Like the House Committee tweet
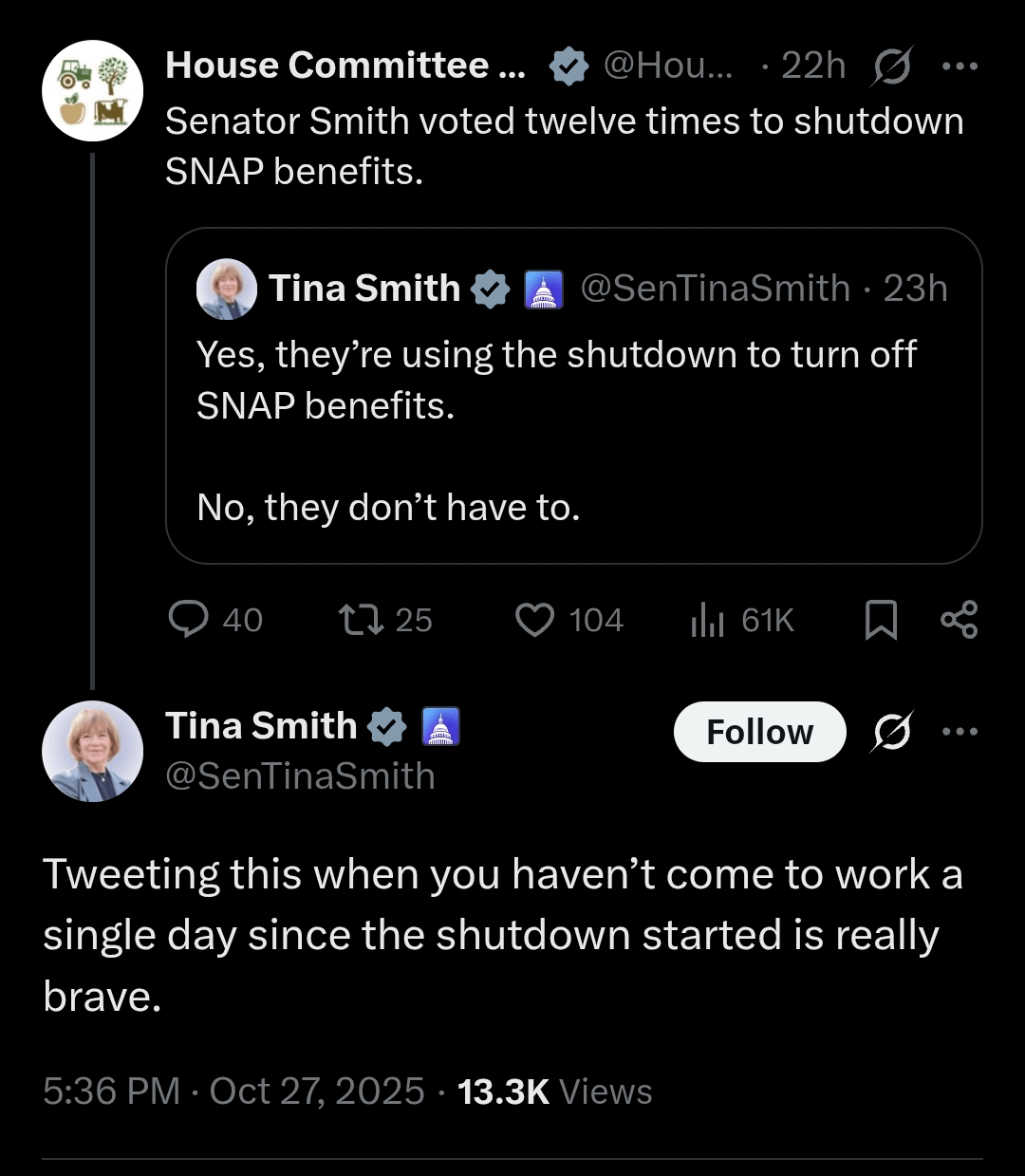 [534, 620]
